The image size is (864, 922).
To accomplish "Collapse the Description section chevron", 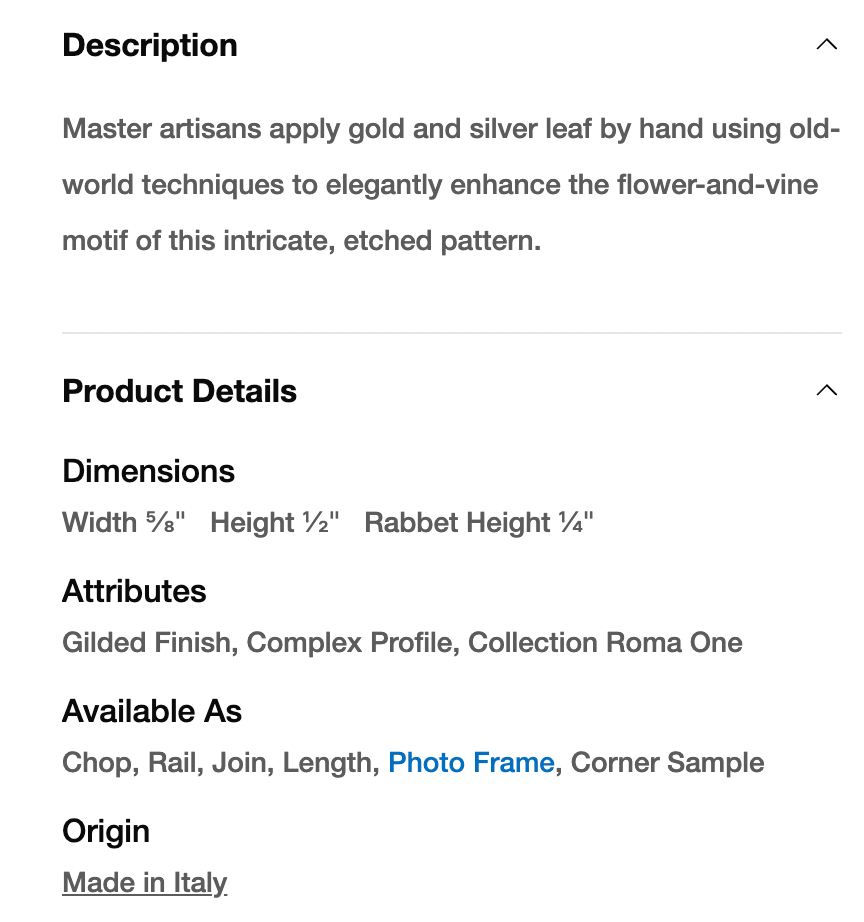I will coord(826,45).
